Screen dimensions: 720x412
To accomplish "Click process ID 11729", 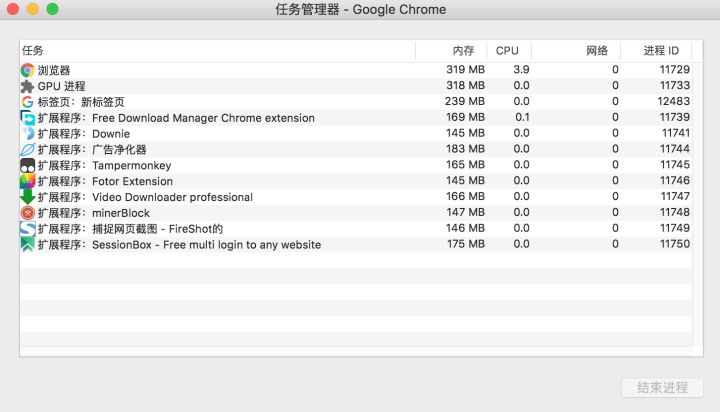I will click(675, 69).
